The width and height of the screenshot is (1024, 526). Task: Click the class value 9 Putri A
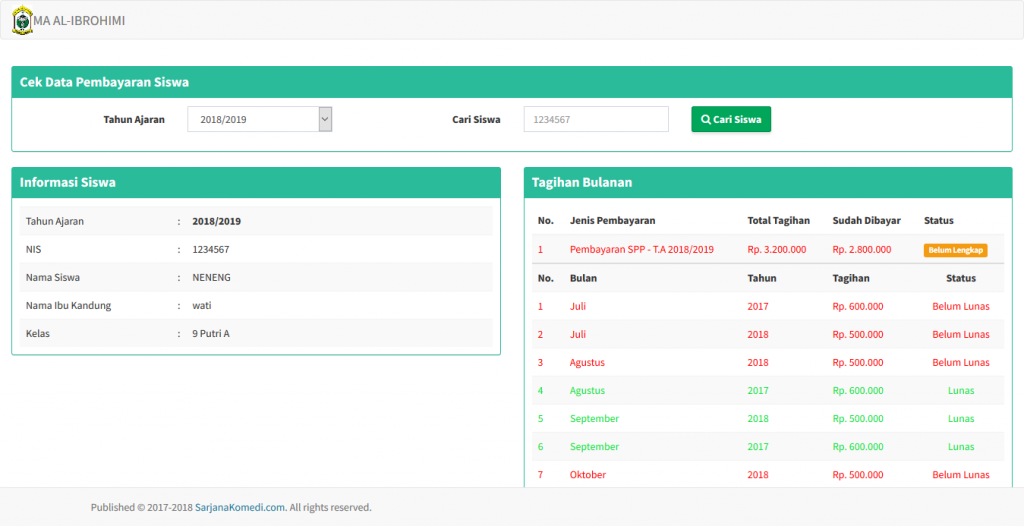click(x=211, y=334)
